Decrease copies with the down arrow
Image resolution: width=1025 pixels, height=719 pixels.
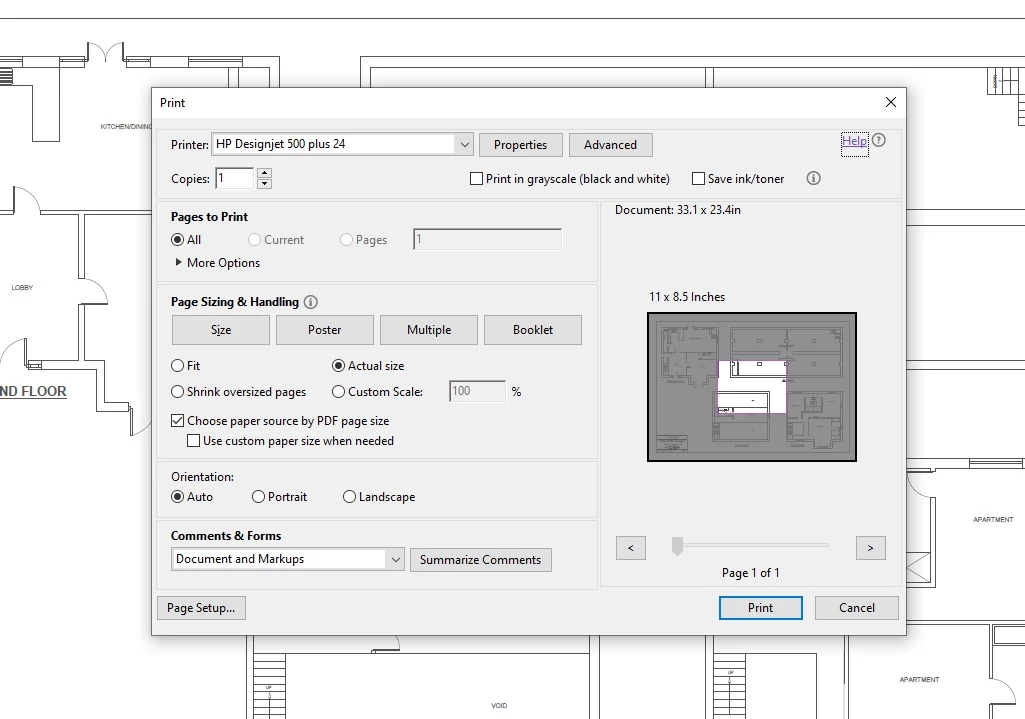coord(264,184)
